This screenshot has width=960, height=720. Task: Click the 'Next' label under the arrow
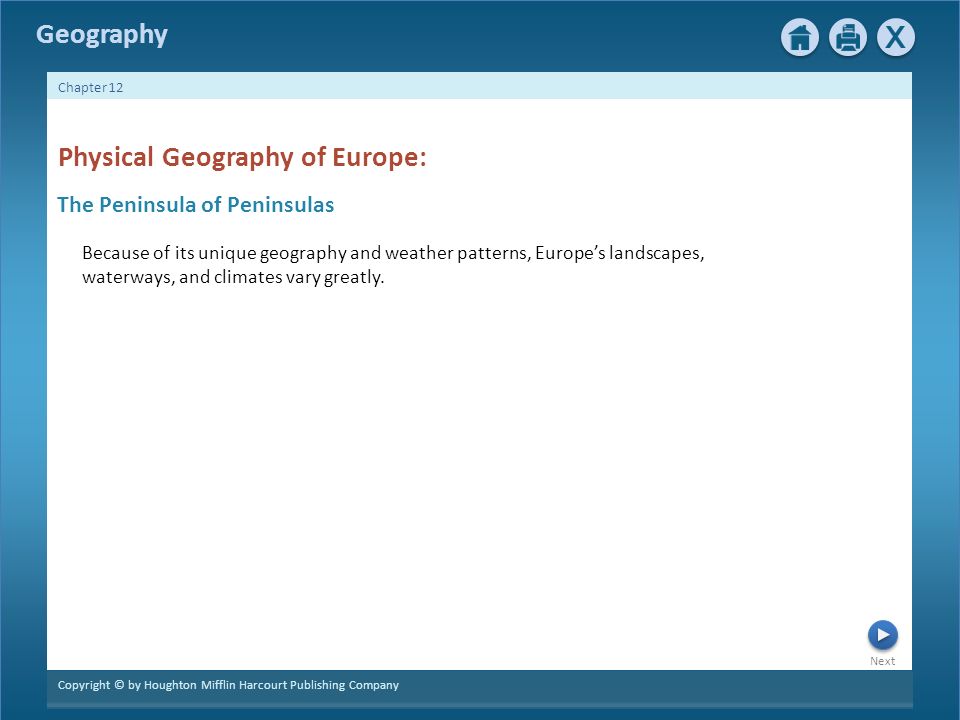882,661
